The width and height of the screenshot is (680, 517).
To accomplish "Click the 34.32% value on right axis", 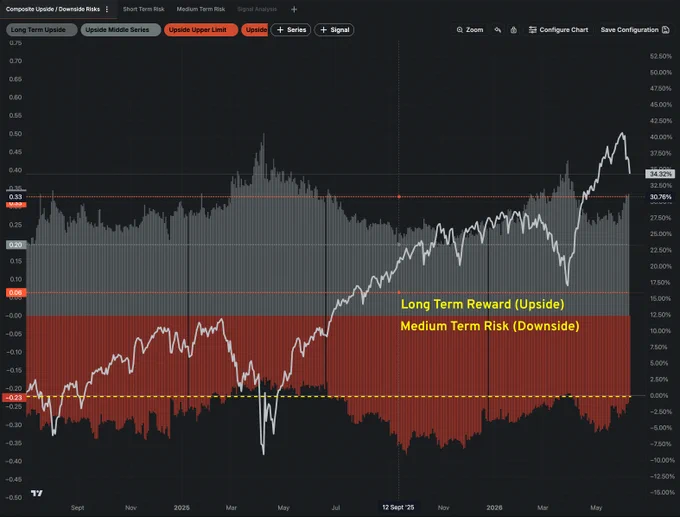I will point(660,174).
